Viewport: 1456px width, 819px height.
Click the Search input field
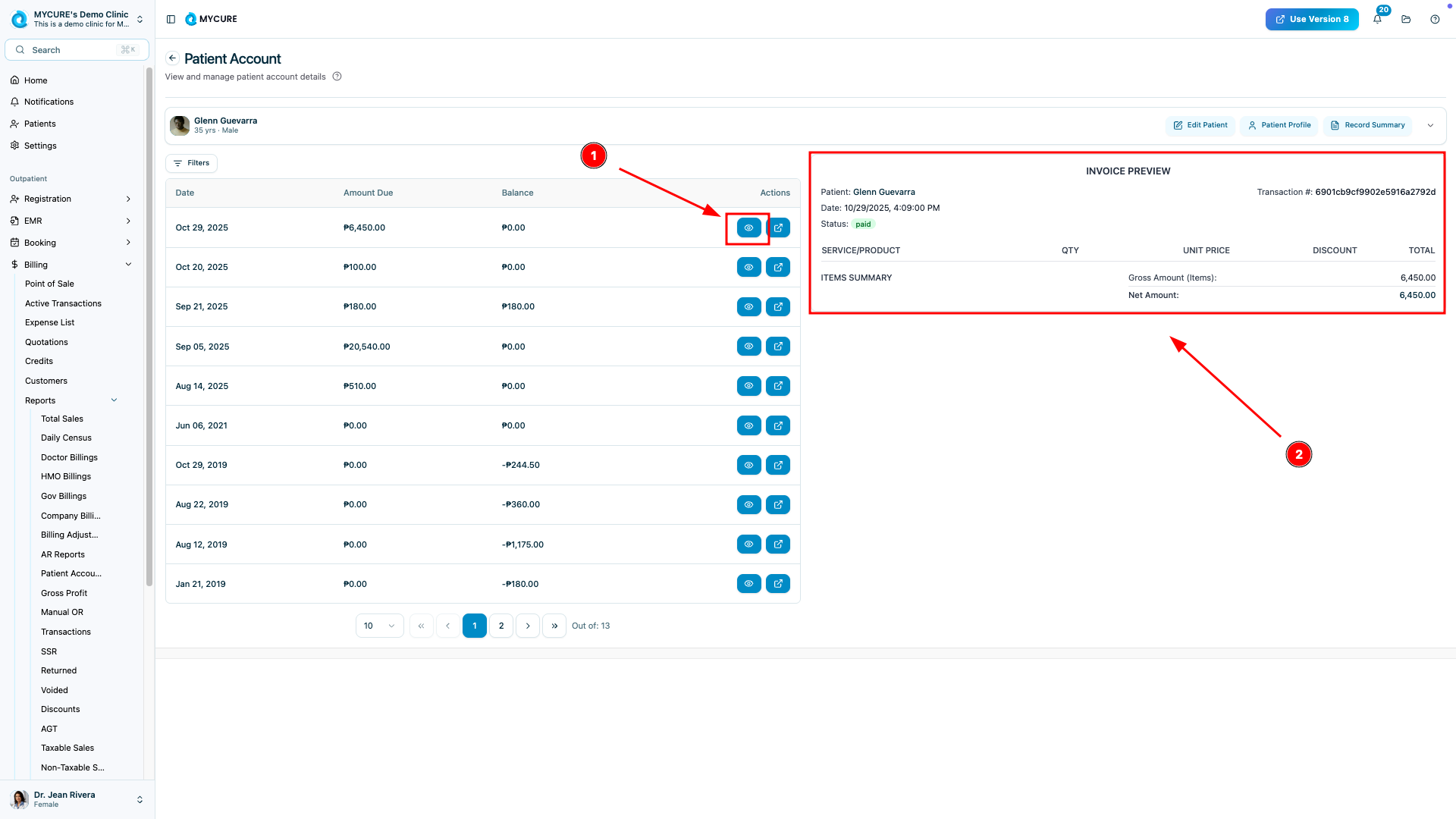pyautogui.click(x=76, y=50)
